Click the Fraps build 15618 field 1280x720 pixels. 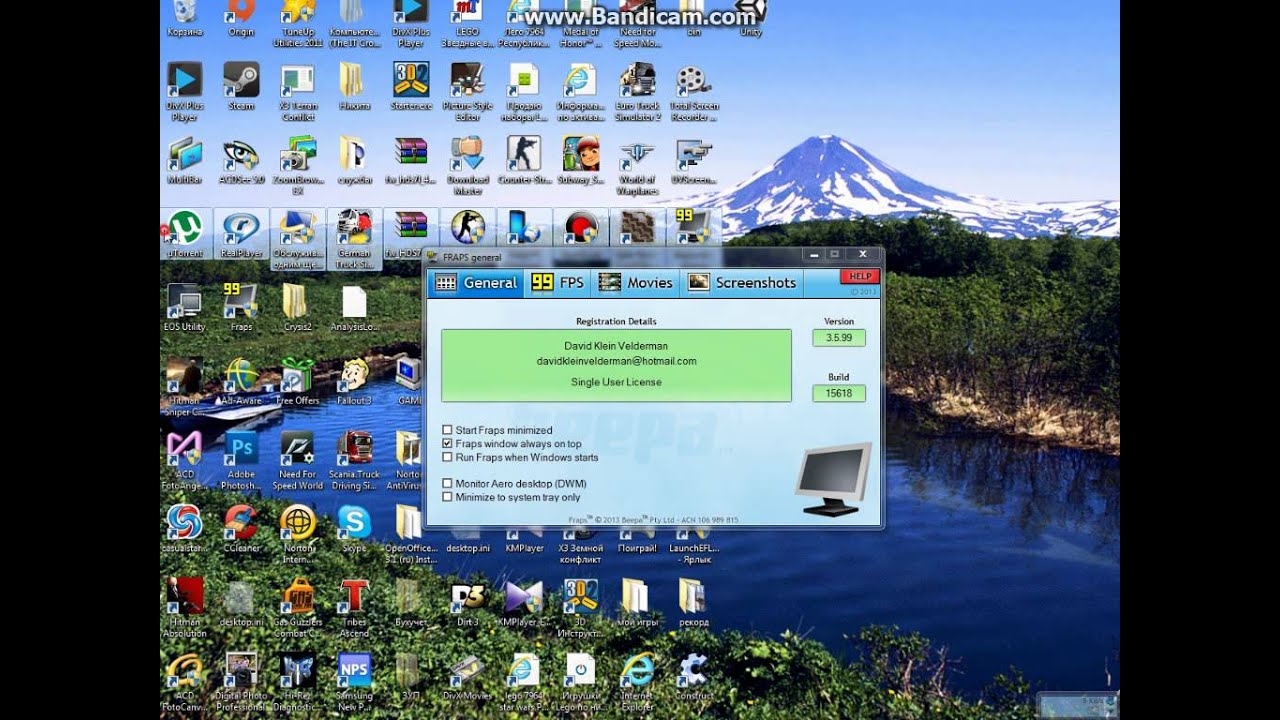pos(839,394)
